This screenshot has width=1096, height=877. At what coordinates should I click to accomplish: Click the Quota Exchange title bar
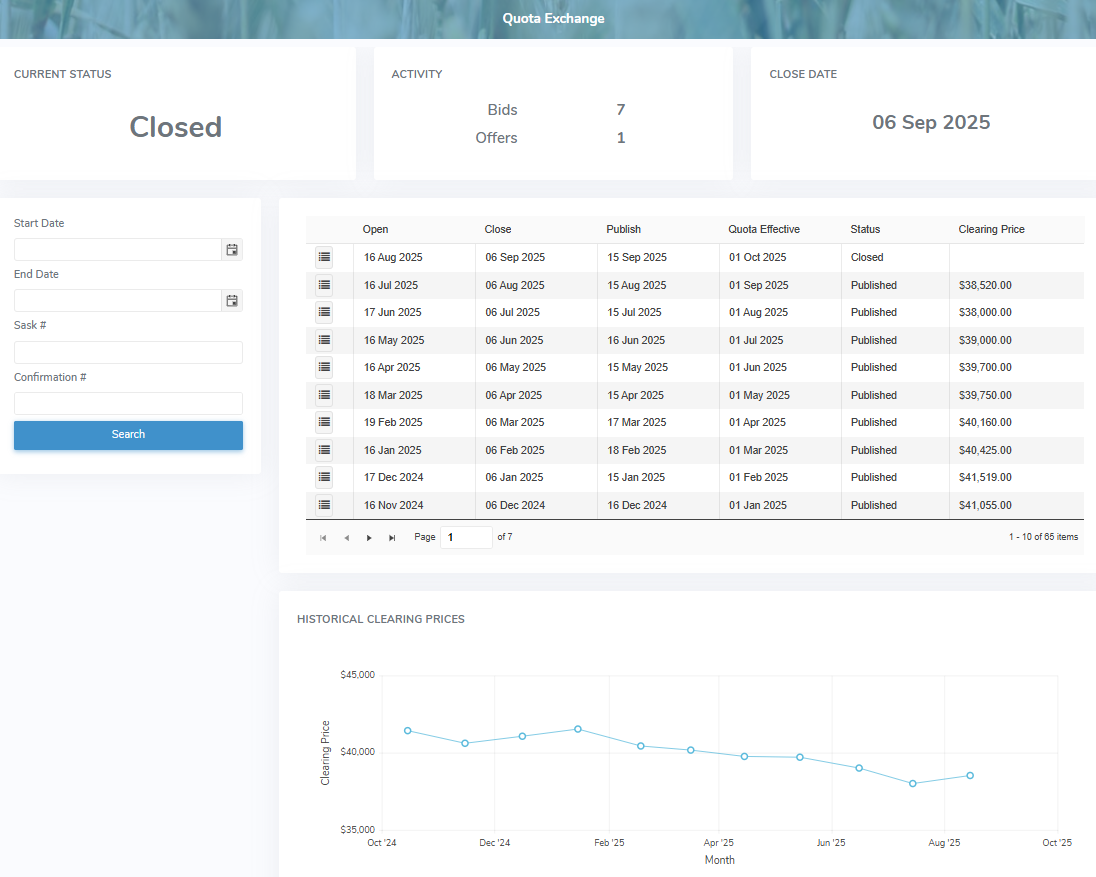(x=553, y=18)
